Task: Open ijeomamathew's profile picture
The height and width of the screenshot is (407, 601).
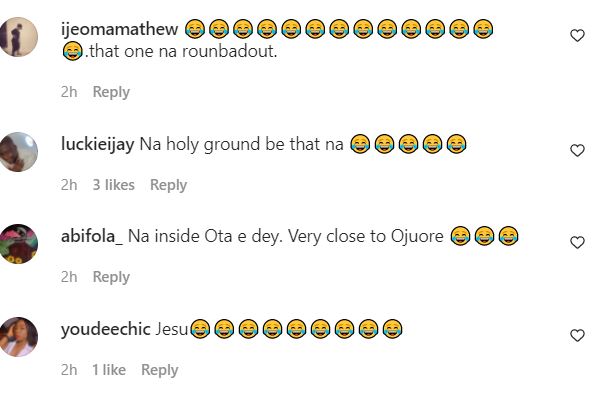Action: (19, 37)
